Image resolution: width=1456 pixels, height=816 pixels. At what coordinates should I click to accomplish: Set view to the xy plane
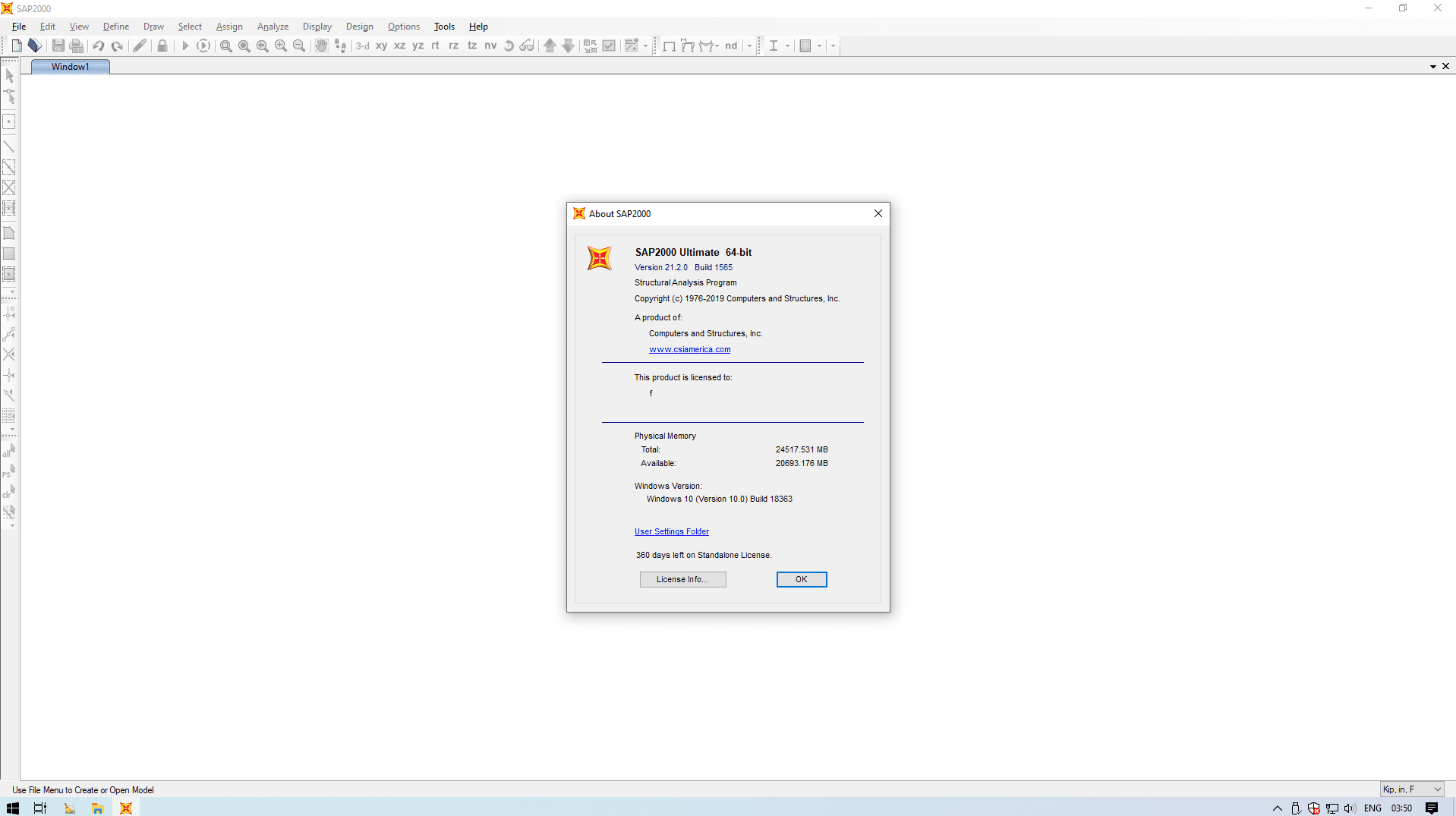pyautogui.click(x=381, y=46)
